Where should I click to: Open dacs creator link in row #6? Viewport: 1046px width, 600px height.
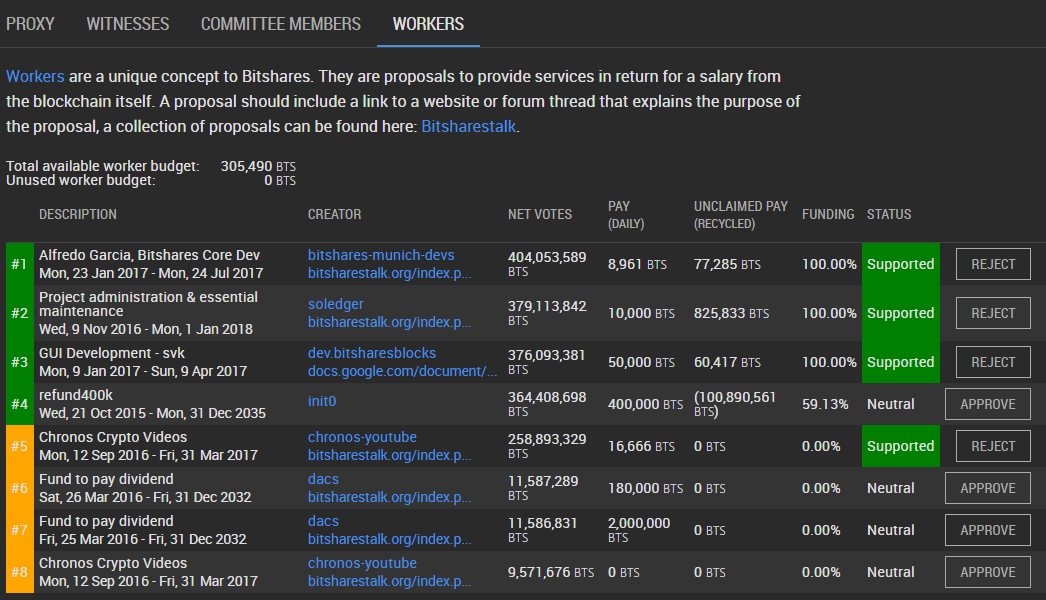(323, 479)
